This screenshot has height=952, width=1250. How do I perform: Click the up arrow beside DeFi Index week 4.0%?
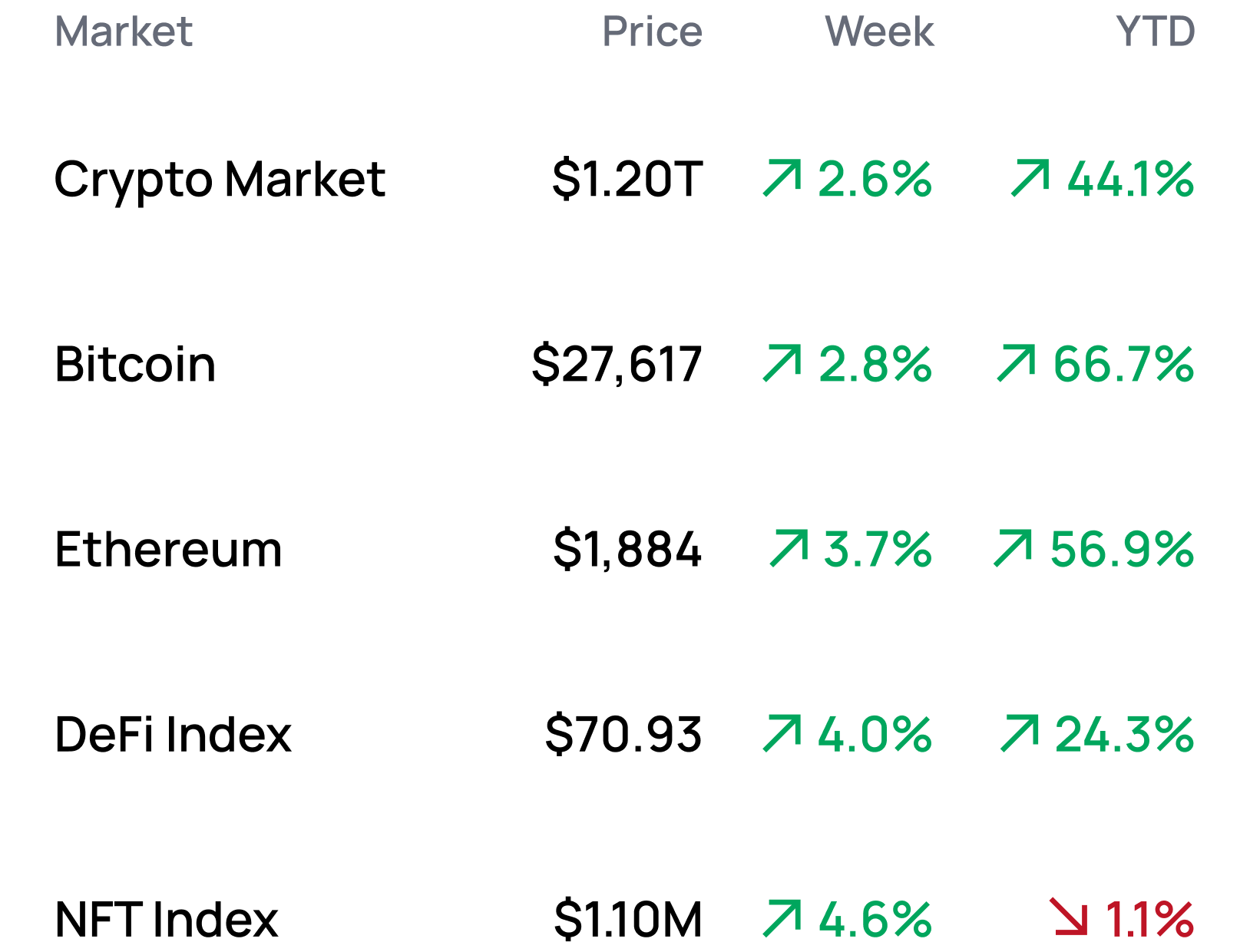[782, 733]
